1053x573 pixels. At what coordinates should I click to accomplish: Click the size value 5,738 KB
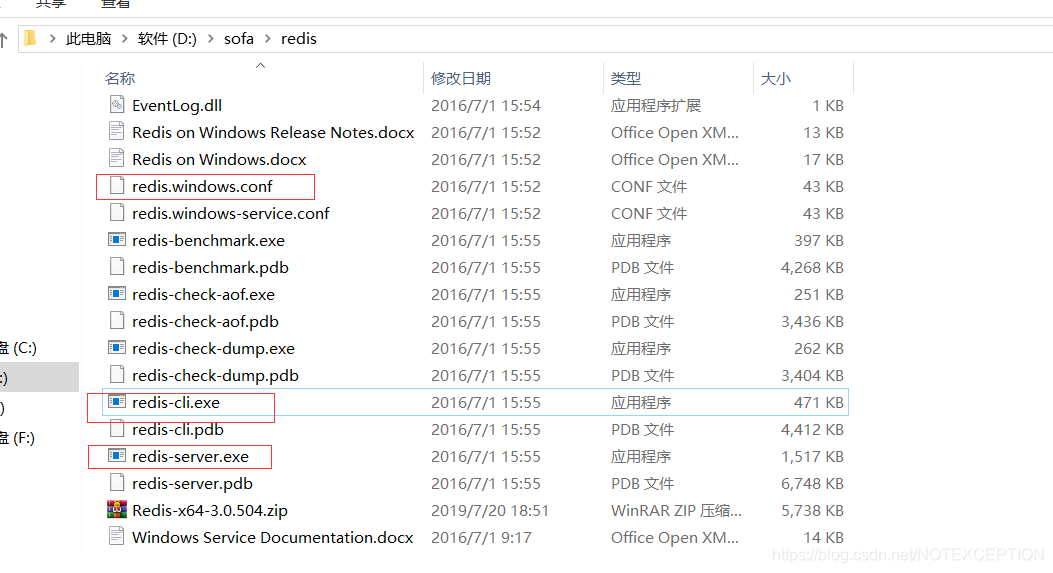[x=812, y=511]
